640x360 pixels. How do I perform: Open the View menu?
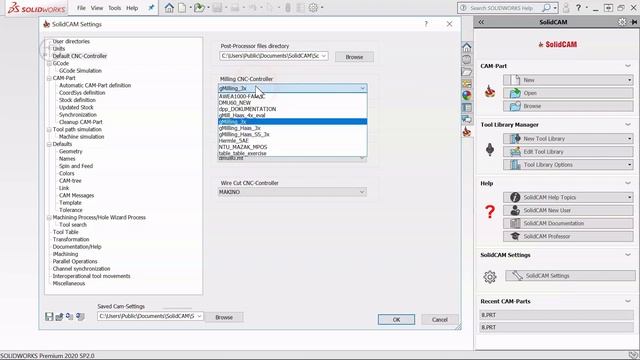(97, 8)
